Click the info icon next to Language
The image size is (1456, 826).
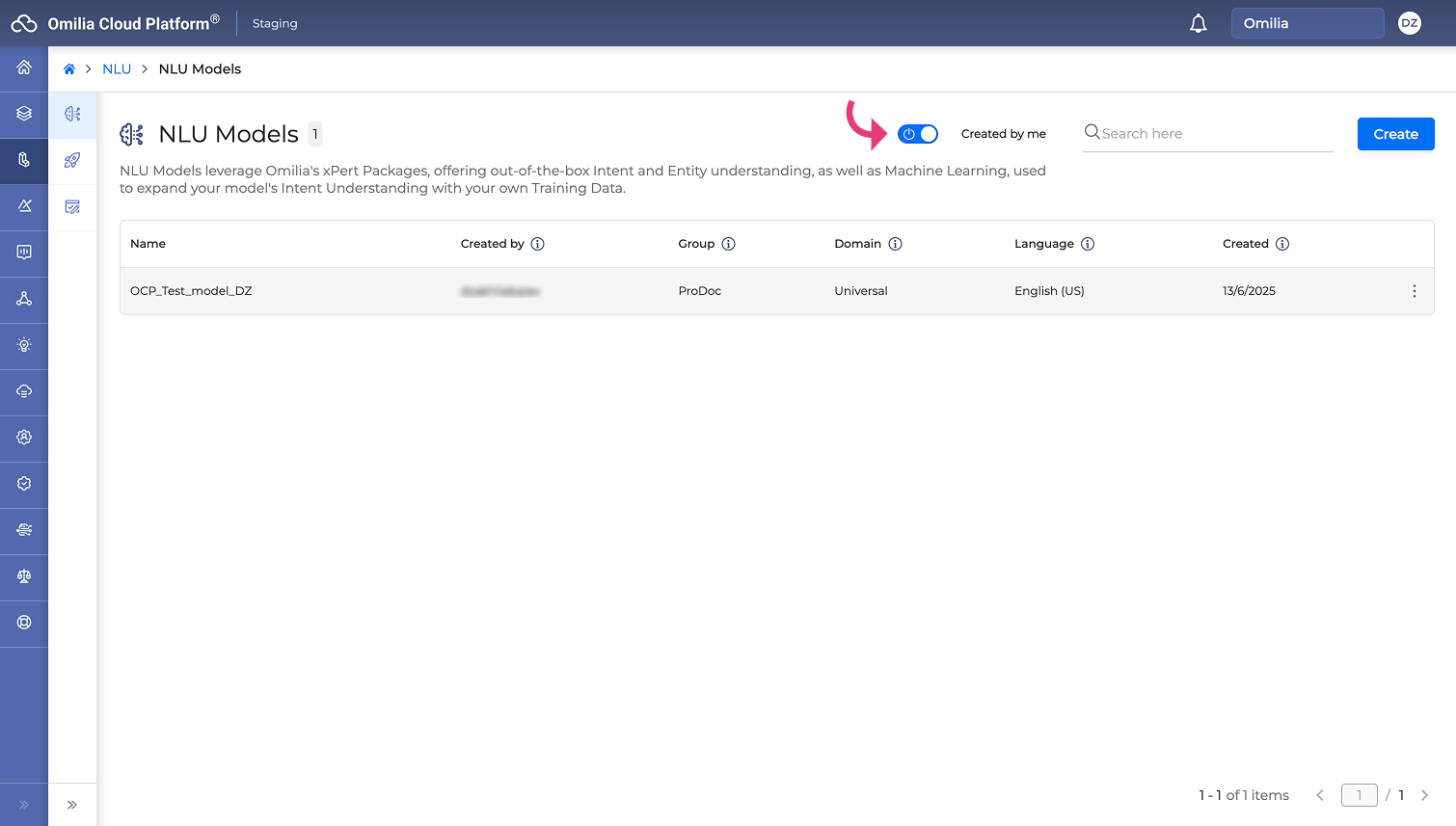[x=1088, y=244]
